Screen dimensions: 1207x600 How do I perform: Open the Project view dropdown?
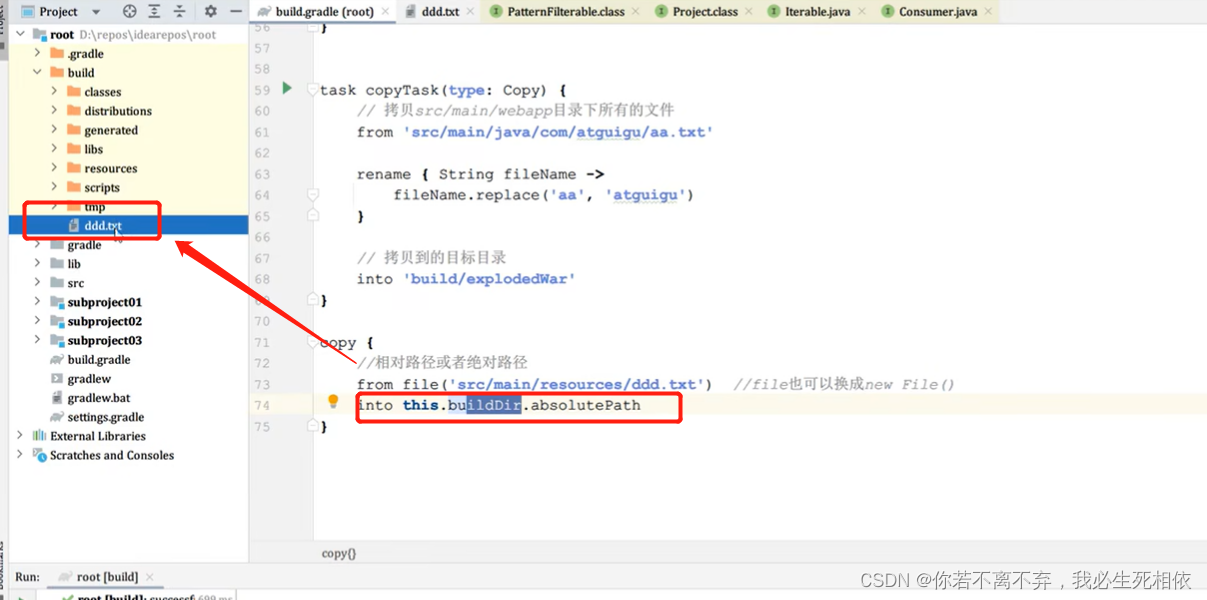click(96, 12)
